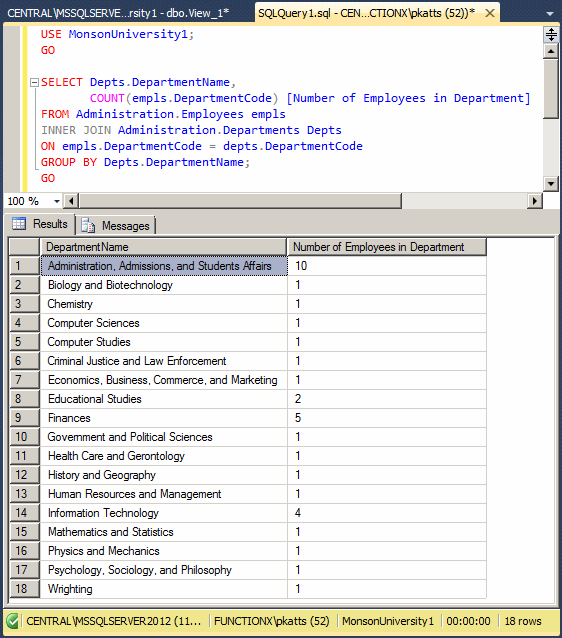Open the Results tab

tap(40, 224)
